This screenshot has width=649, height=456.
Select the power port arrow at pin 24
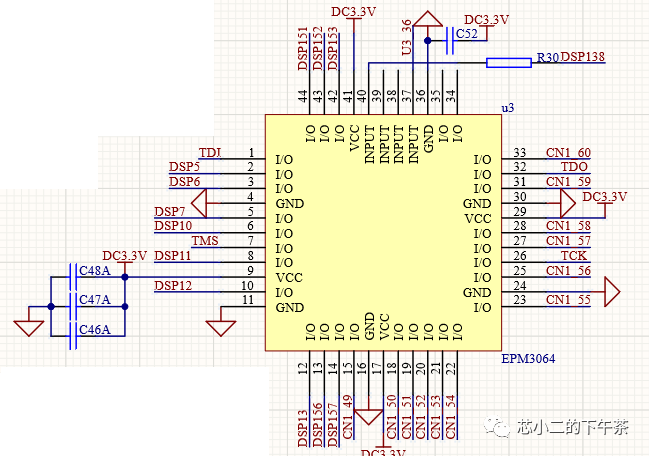[x=611, y=292]
